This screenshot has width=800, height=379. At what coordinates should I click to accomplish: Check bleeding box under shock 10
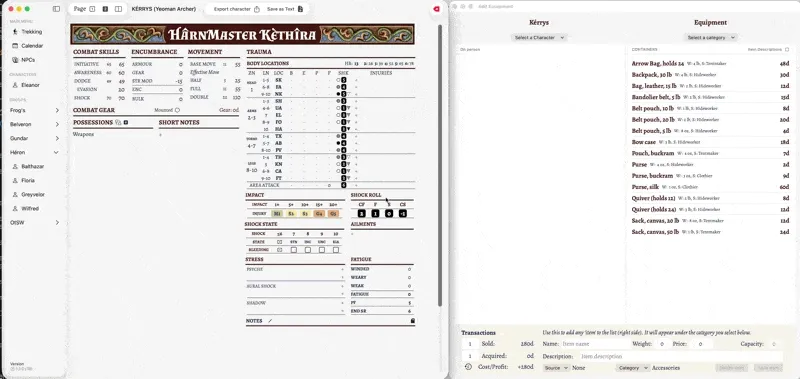(336, 250)
